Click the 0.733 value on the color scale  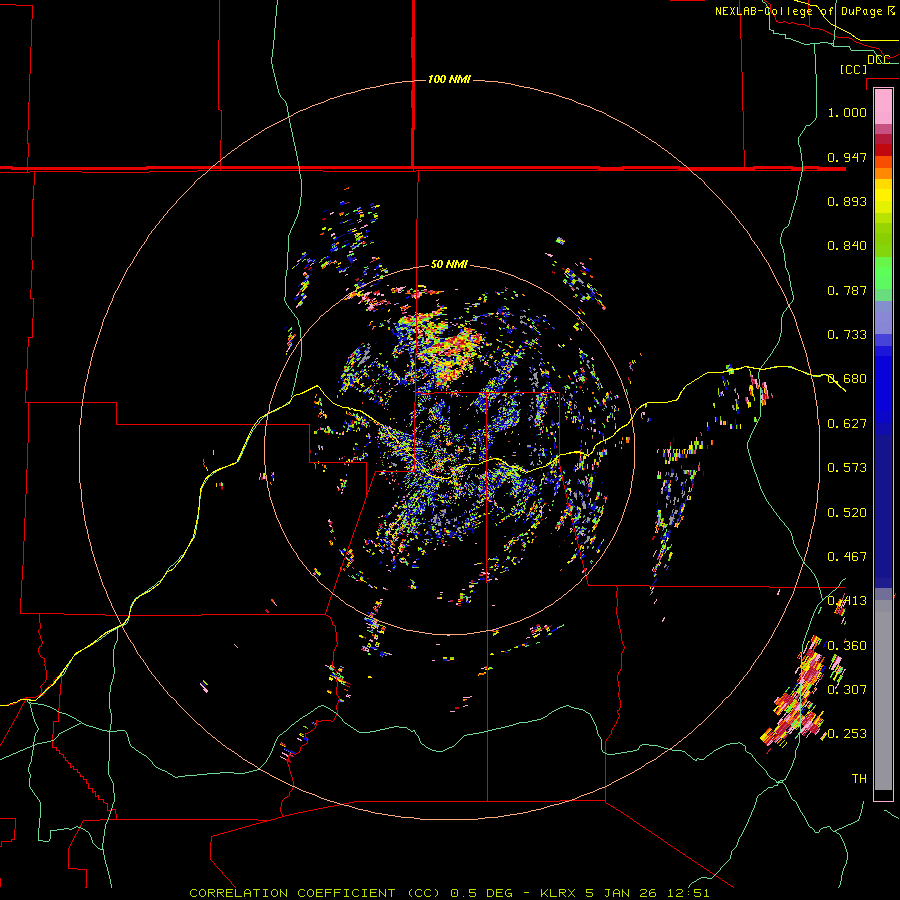click(x=847, y=335)
